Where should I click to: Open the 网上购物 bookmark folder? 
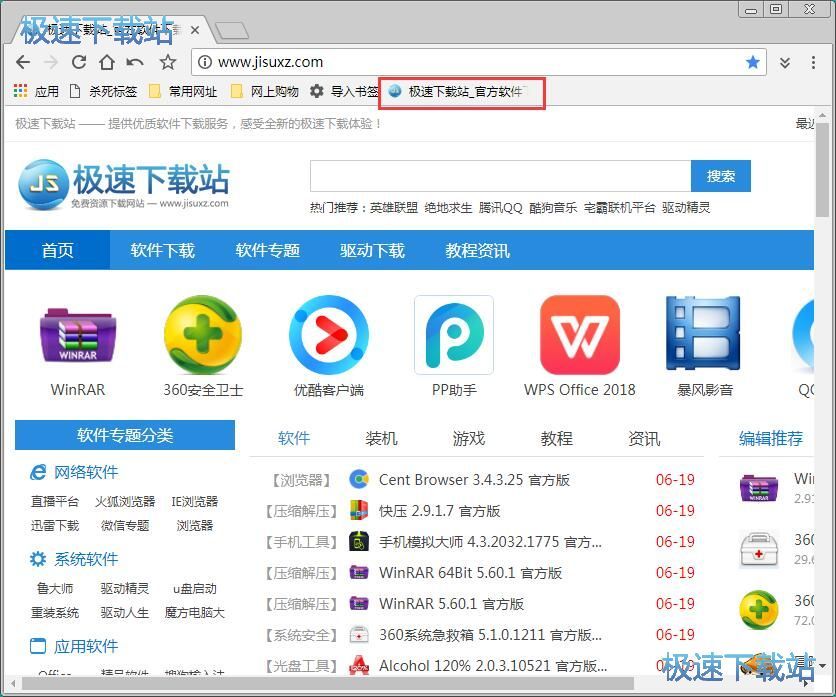coord(264,92)
